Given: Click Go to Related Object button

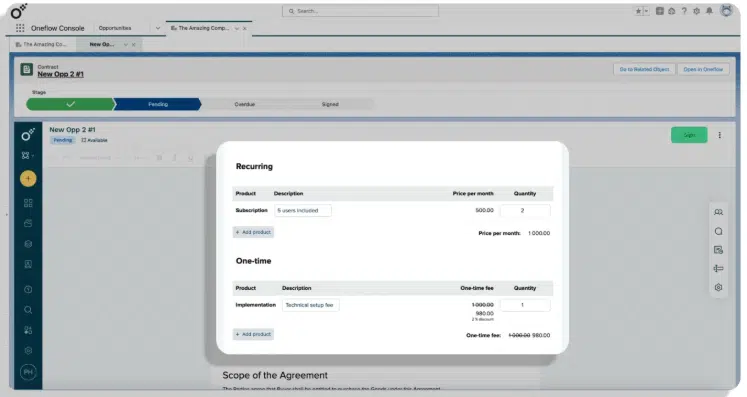Looking at the screenshot, I should [644, 70].
